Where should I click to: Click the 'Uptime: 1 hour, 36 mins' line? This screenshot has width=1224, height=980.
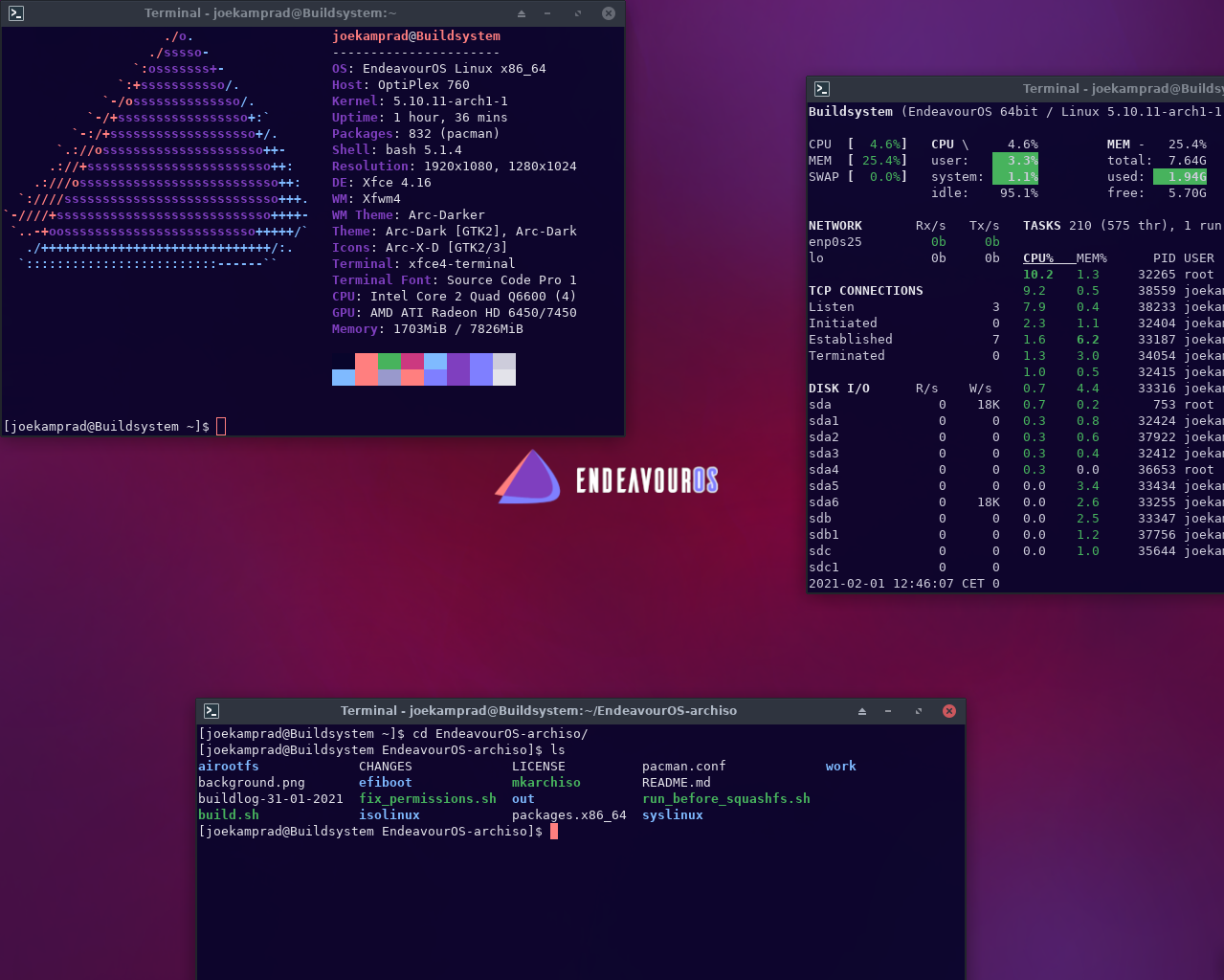[x=420, y=117]
